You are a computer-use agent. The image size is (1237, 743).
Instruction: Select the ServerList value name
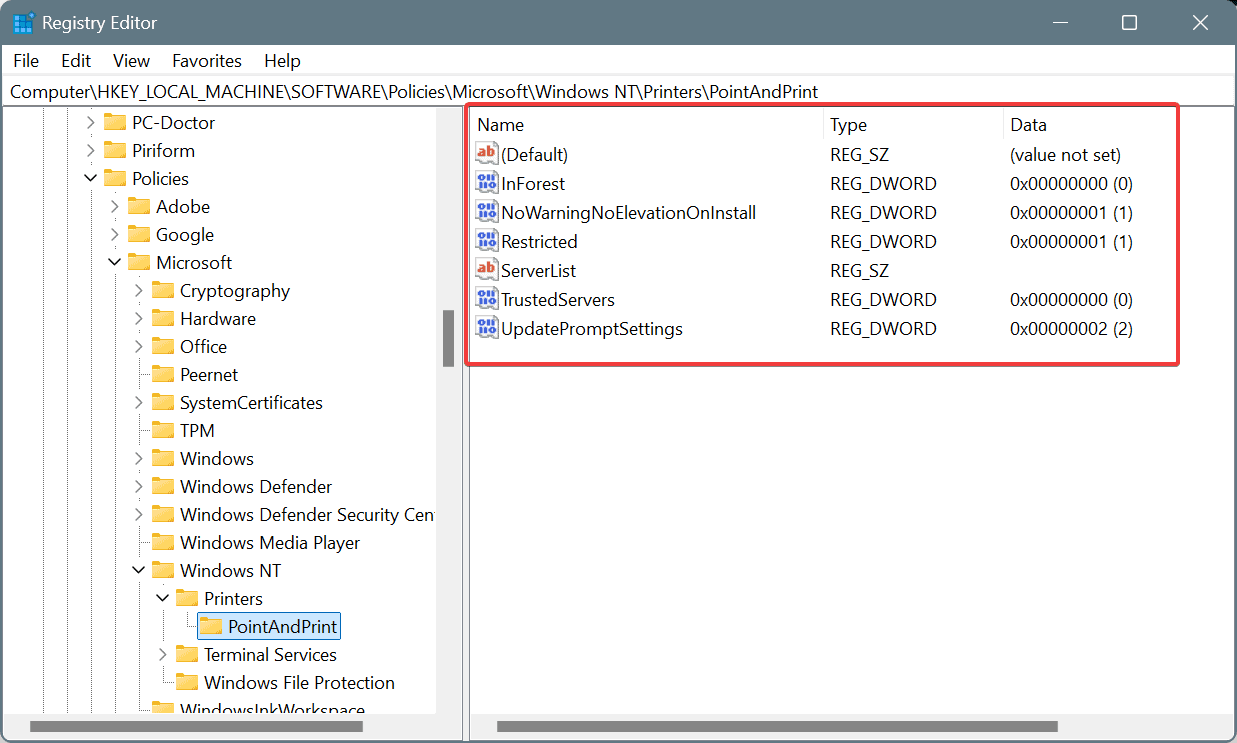coord(539,270)
